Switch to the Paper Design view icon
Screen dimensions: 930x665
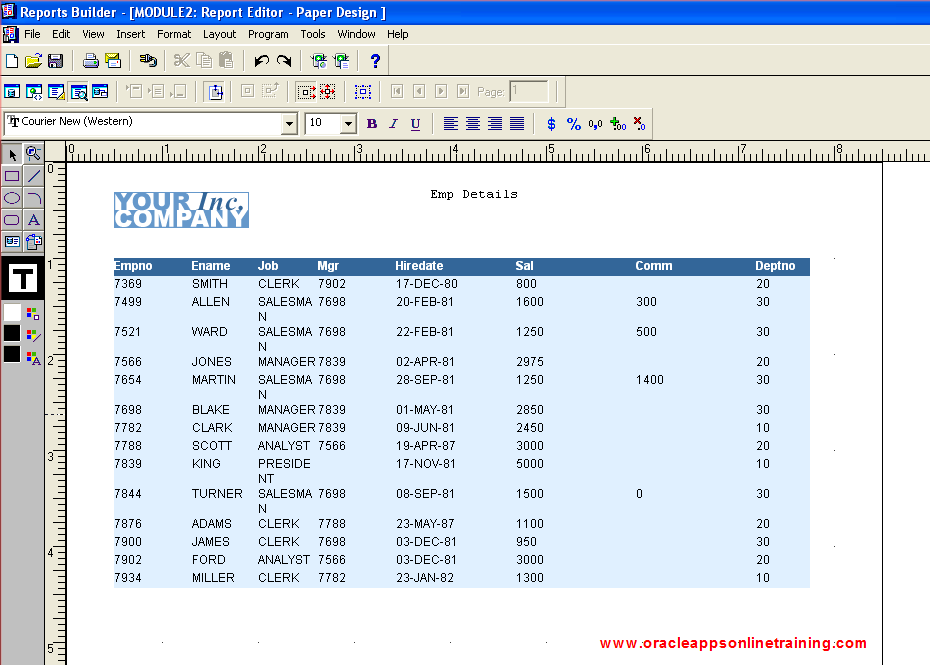pos(78,91)
